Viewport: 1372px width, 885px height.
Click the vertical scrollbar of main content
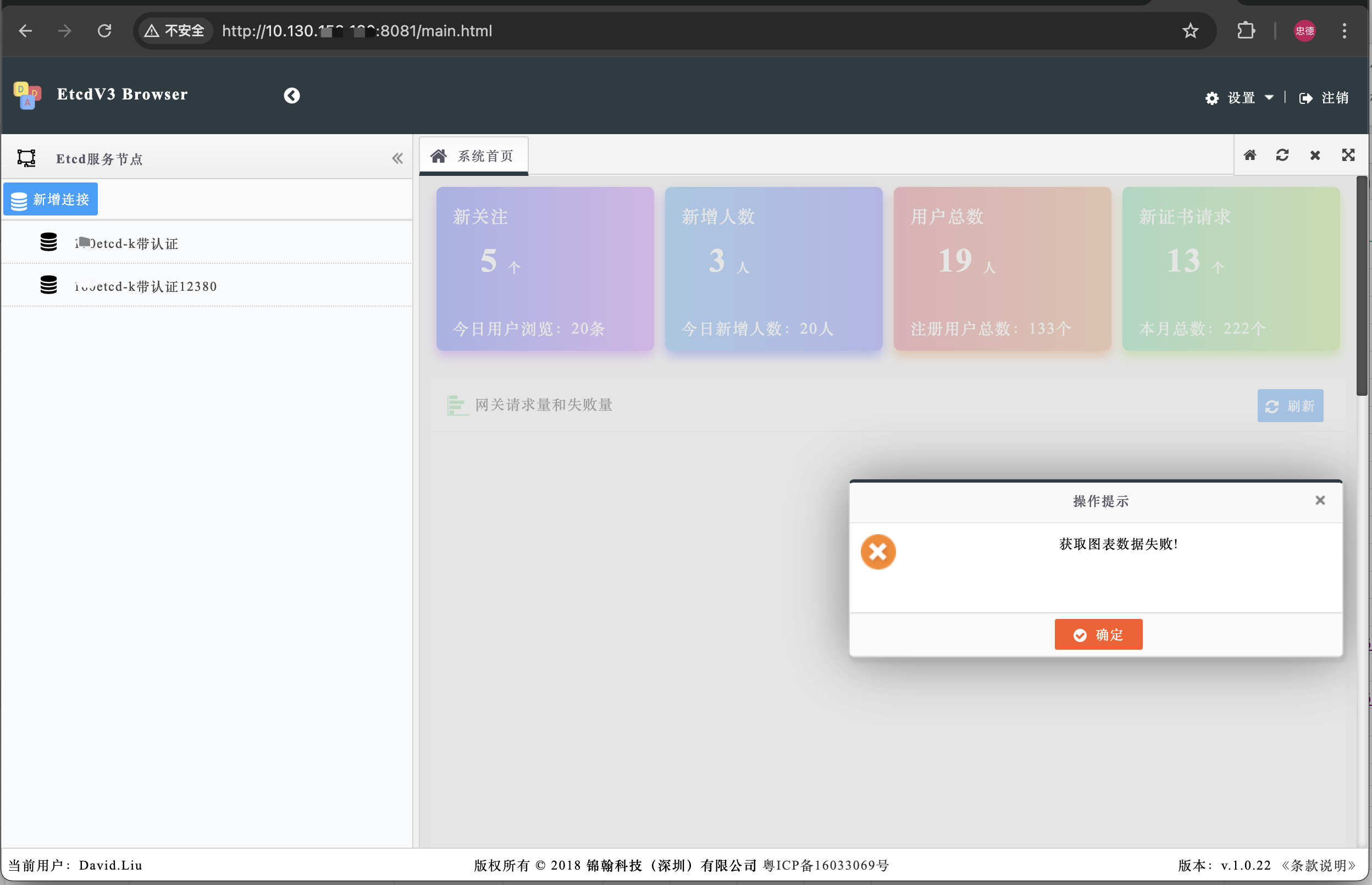1361,287
